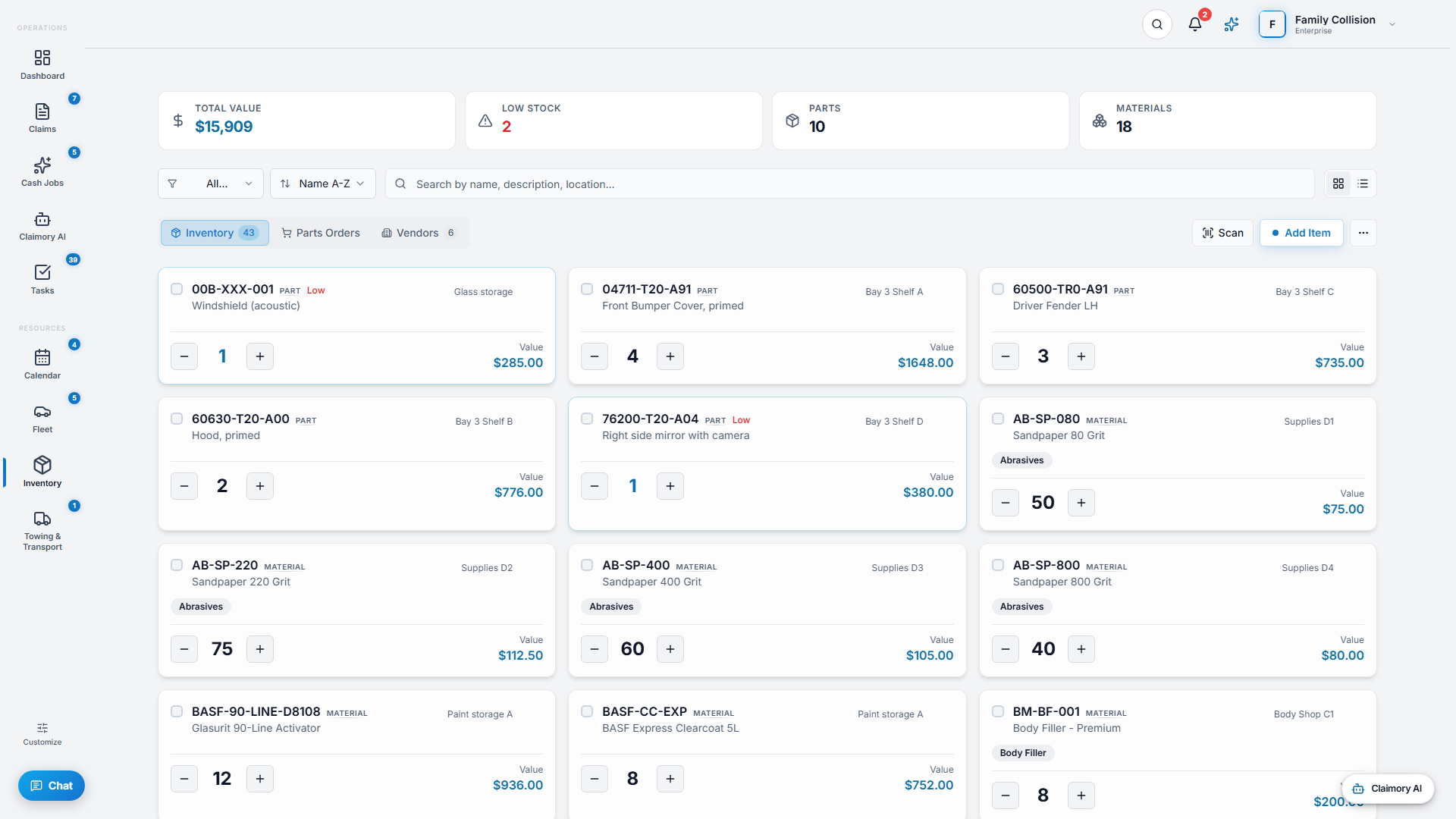Click the header search magnifier icon

point(1157,24)
